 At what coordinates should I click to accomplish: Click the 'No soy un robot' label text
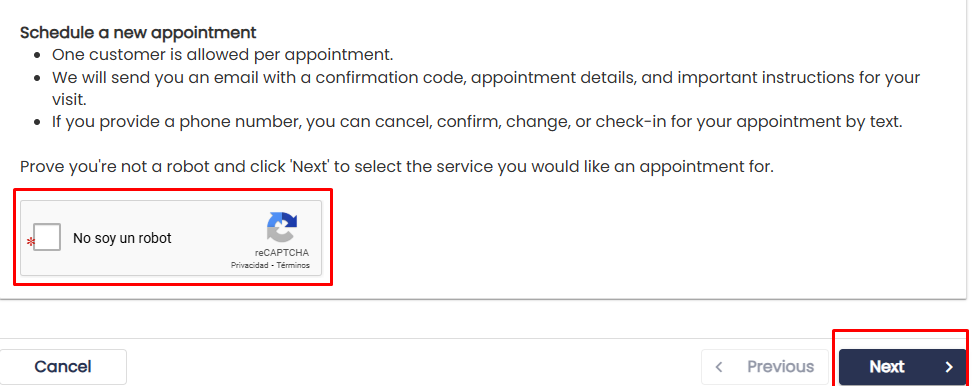[x=122, y=238]
